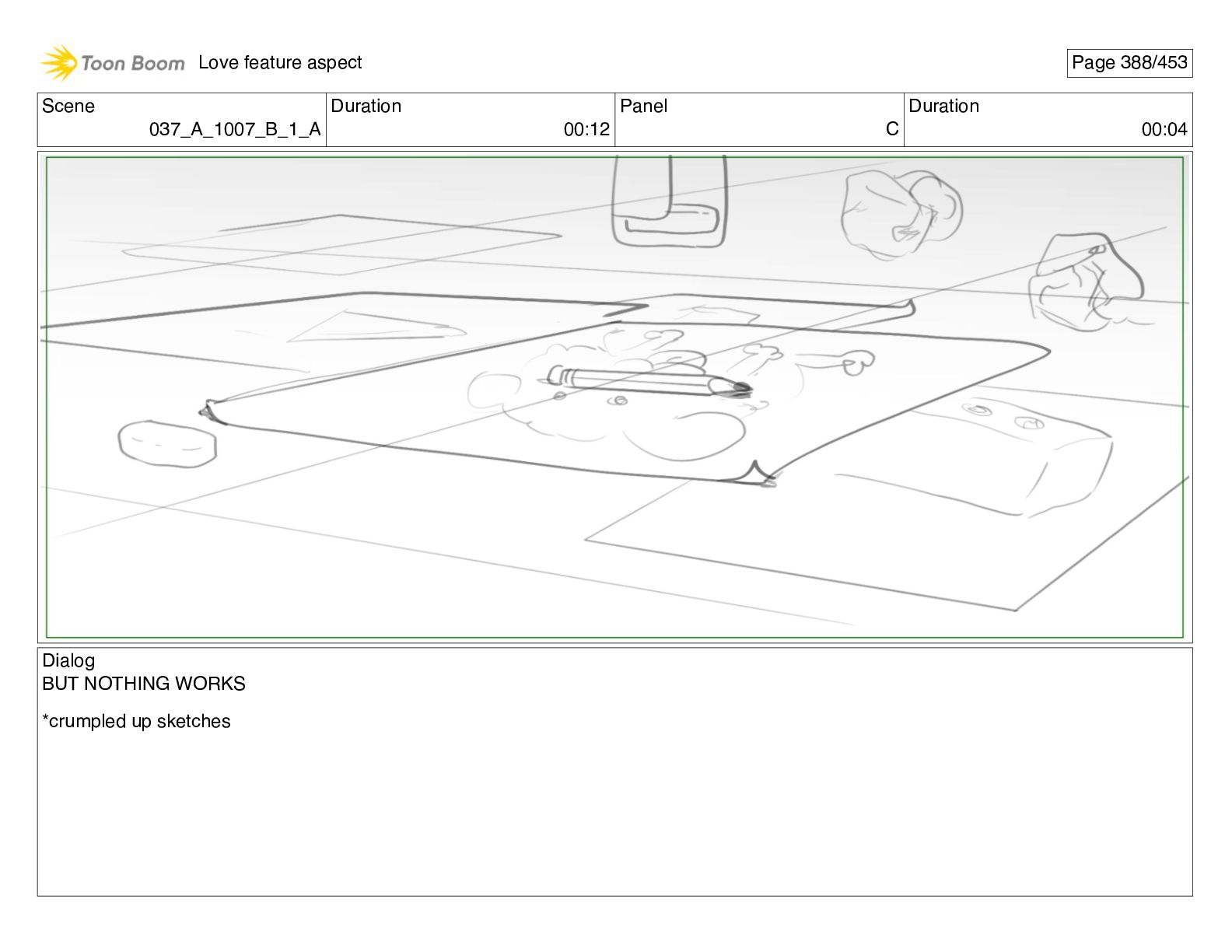Click the 'Dialog' label
1232x952 pixels.
68,661
